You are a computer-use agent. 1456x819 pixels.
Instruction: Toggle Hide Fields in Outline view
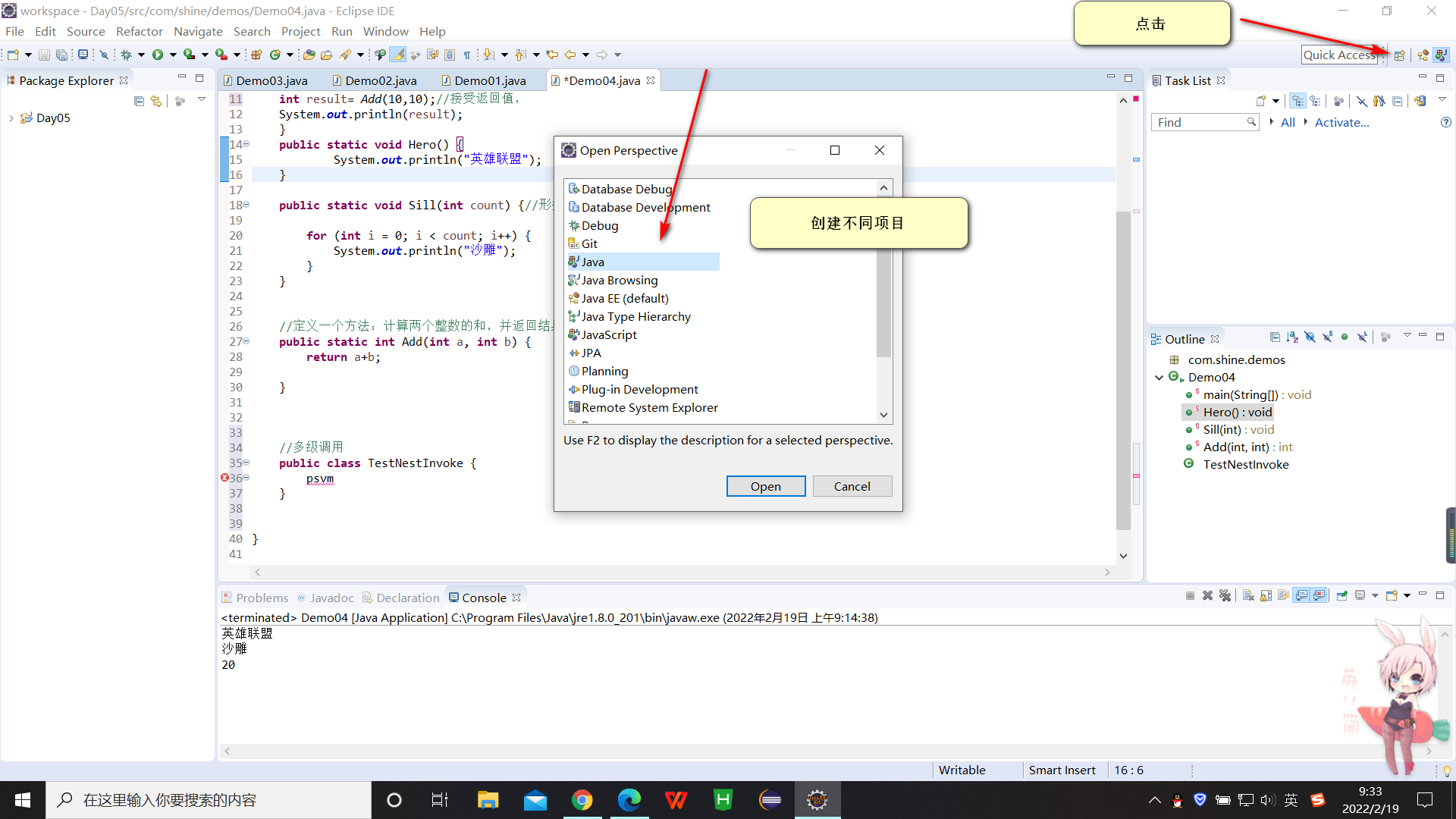click(x=1310, y=337)
